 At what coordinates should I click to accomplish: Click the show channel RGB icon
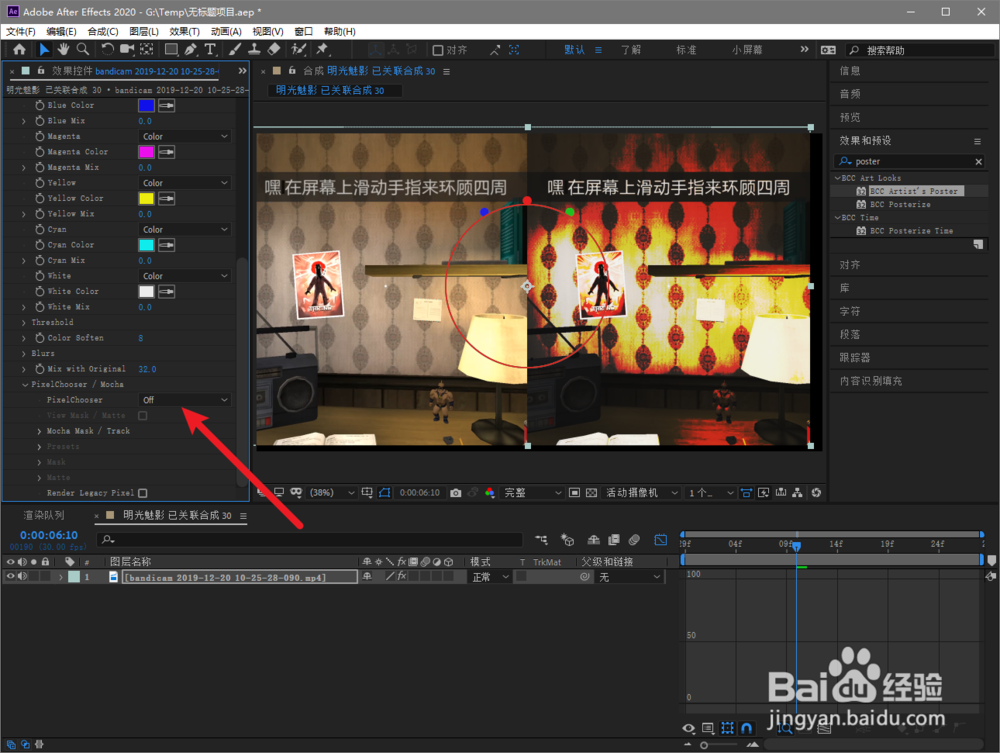(490, 493)
